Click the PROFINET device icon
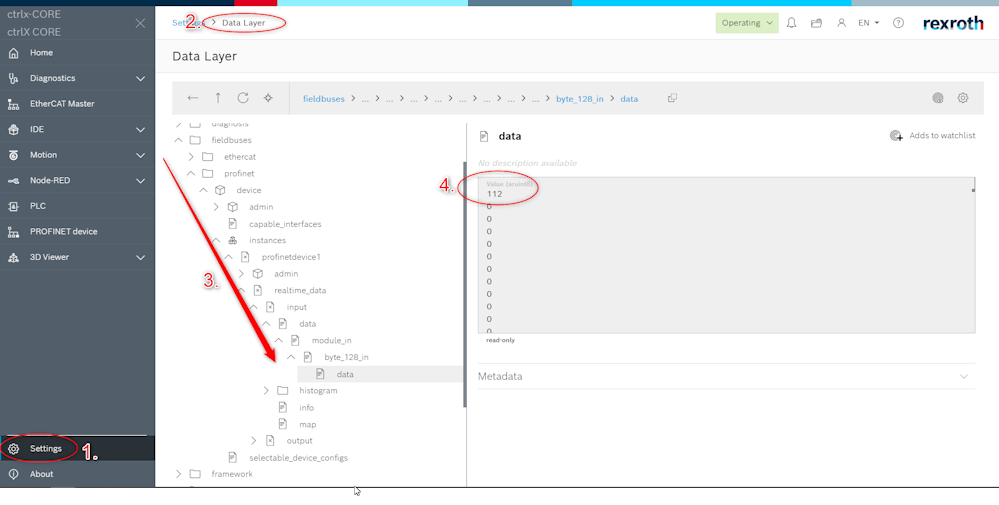The height and width of the screenshot is (505, 999). pyautogui.click(x=13, y=232)
